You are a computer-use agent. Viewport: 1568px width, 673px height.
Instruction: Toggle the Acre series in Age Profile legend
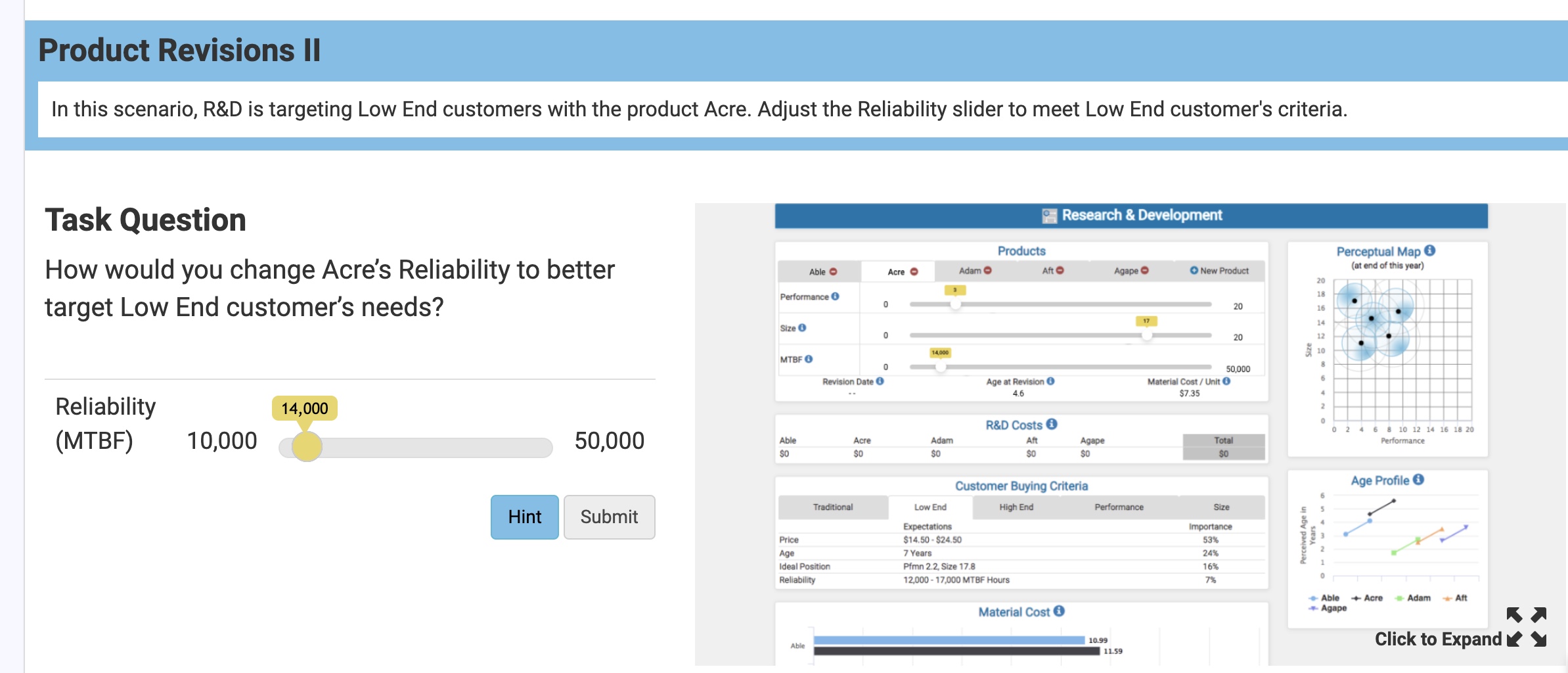(1367, 598)
